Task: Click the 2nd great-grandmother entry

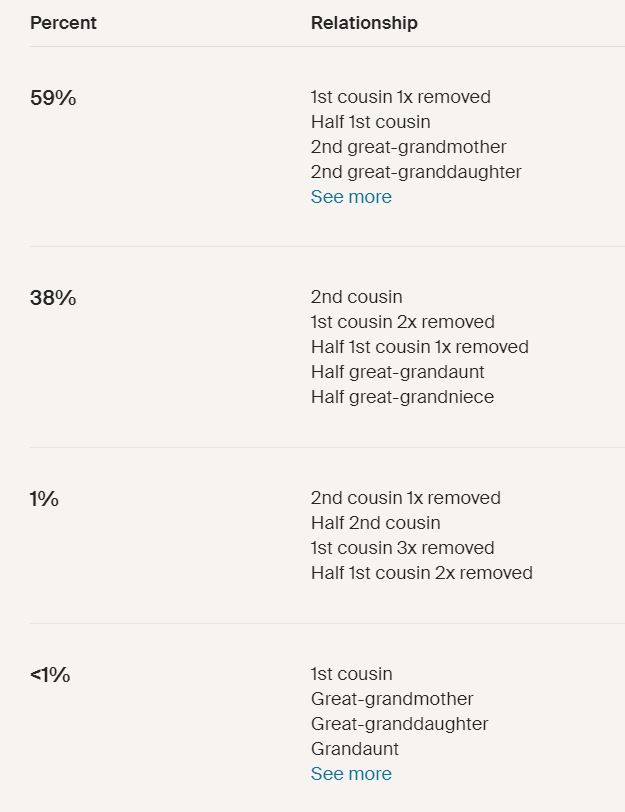Action: point(409,147)
